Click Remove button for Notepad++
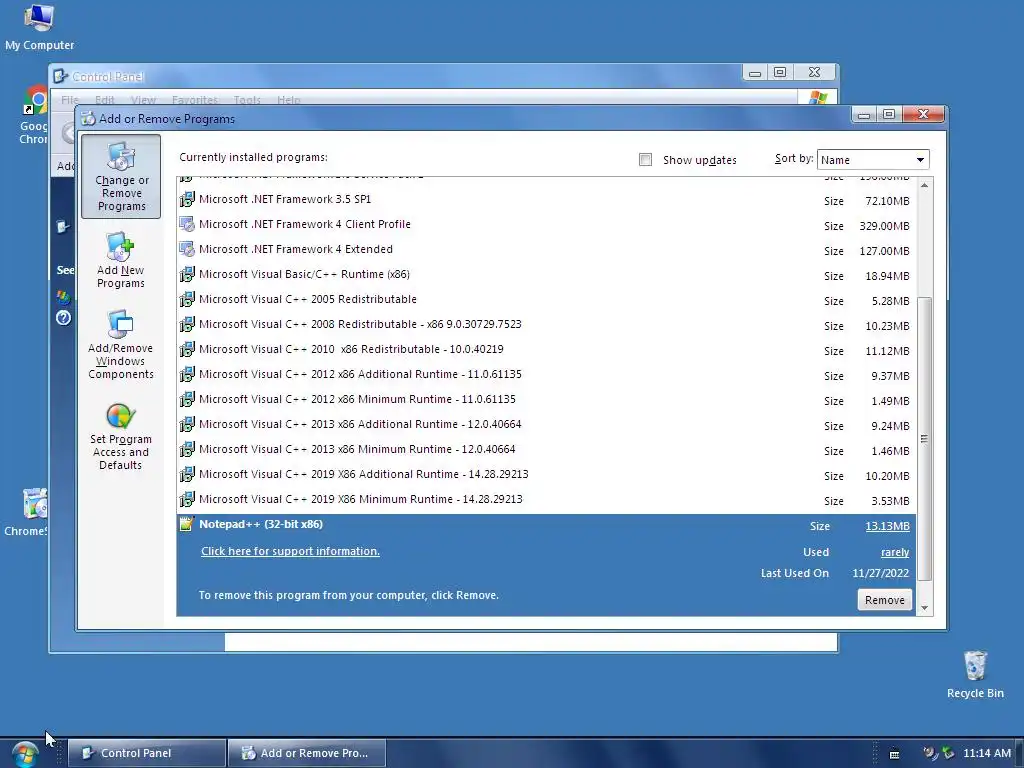This screenshot has height=768, width=1024. tap(884, 600)
